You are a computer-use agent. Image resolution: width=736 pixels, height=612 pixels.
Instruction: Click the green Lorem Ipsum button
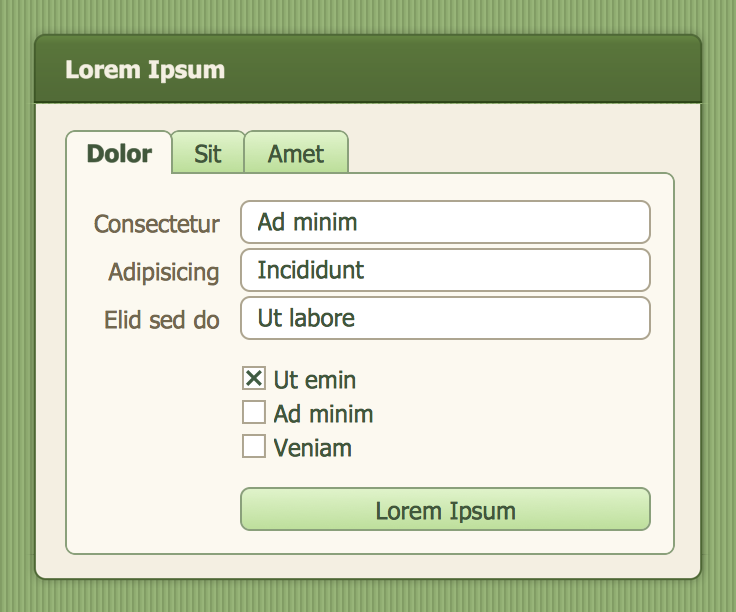click(x=445, y=509)
